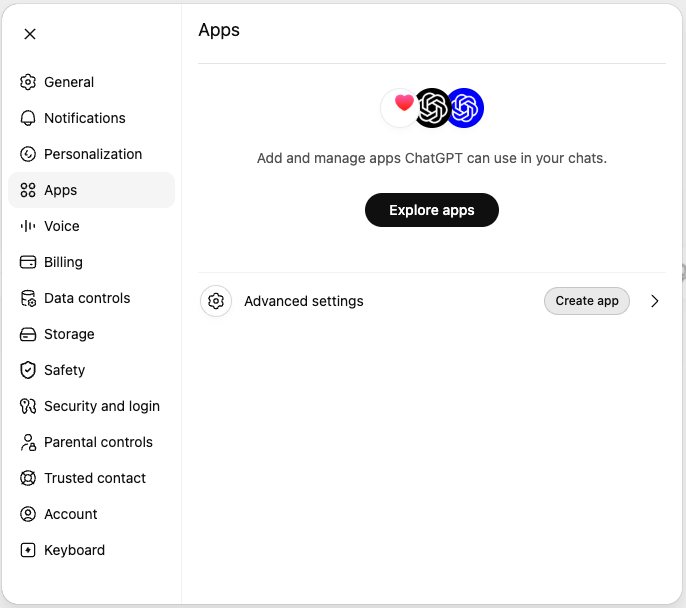The image size is (686, 608).
Task: Select the Voice settings tab
Action: (91, 226)
